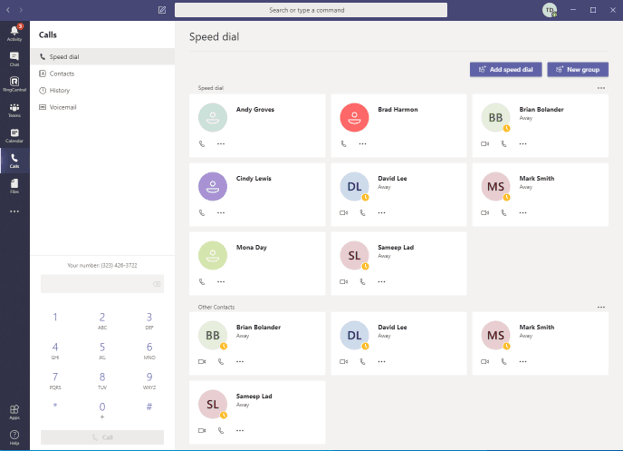Go forward with the forward arrow
Viewport: 623px width, 451px height.
coord(21,10)
